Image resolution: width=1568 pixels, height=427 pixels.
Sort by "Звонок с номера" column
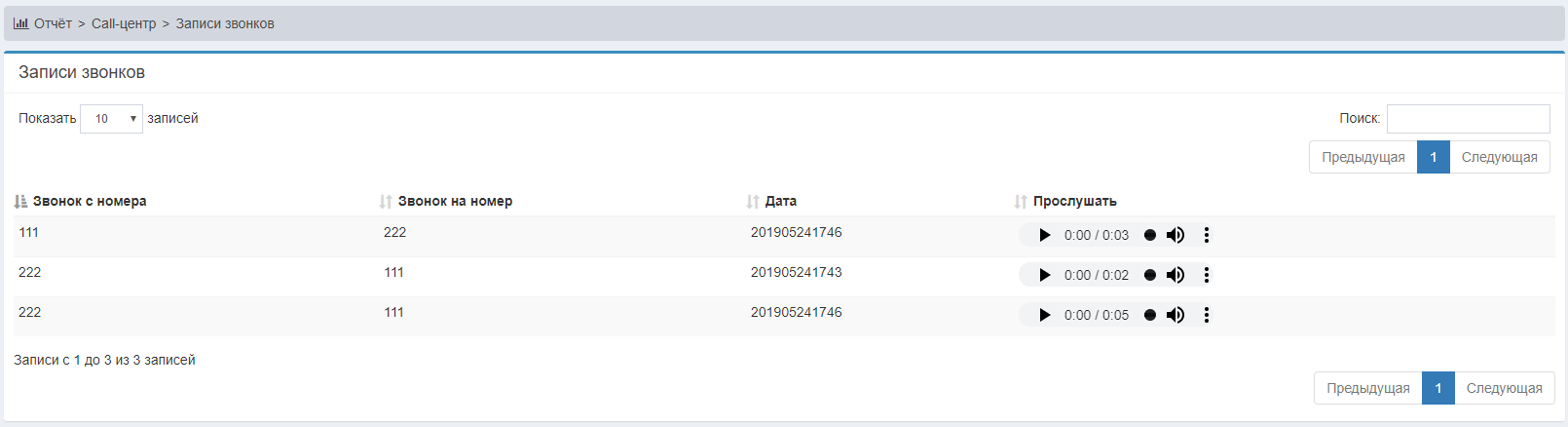click(89, 201)
